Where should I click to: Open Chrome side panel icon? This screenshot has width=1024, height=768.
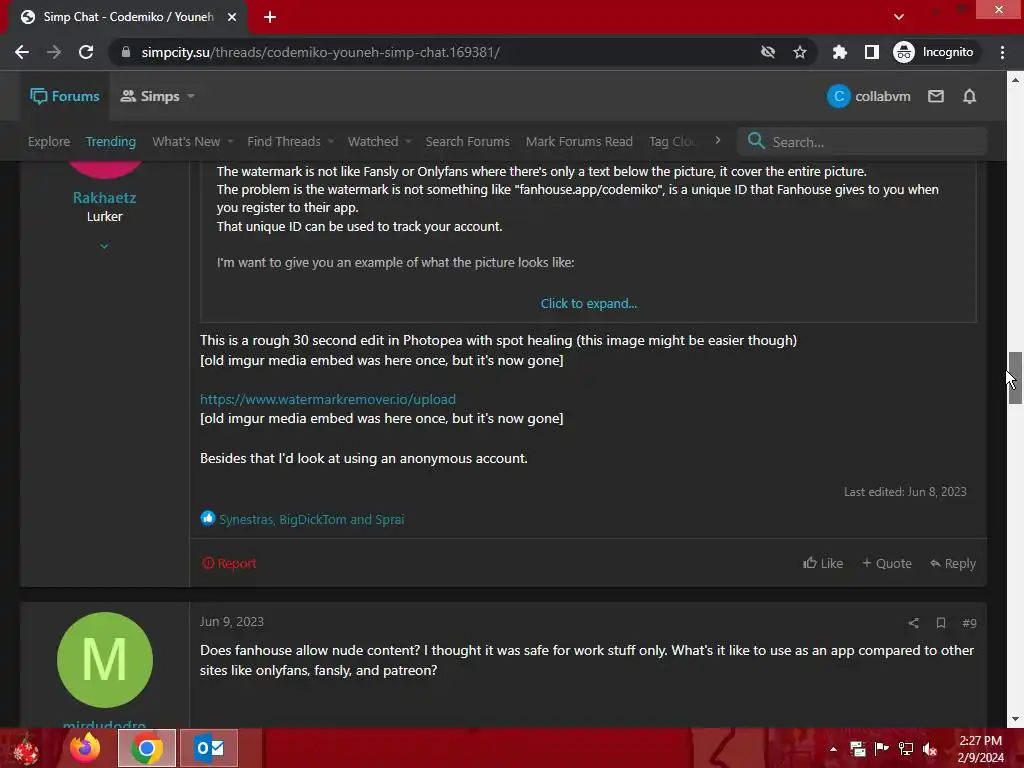click(x=872, y=52)
